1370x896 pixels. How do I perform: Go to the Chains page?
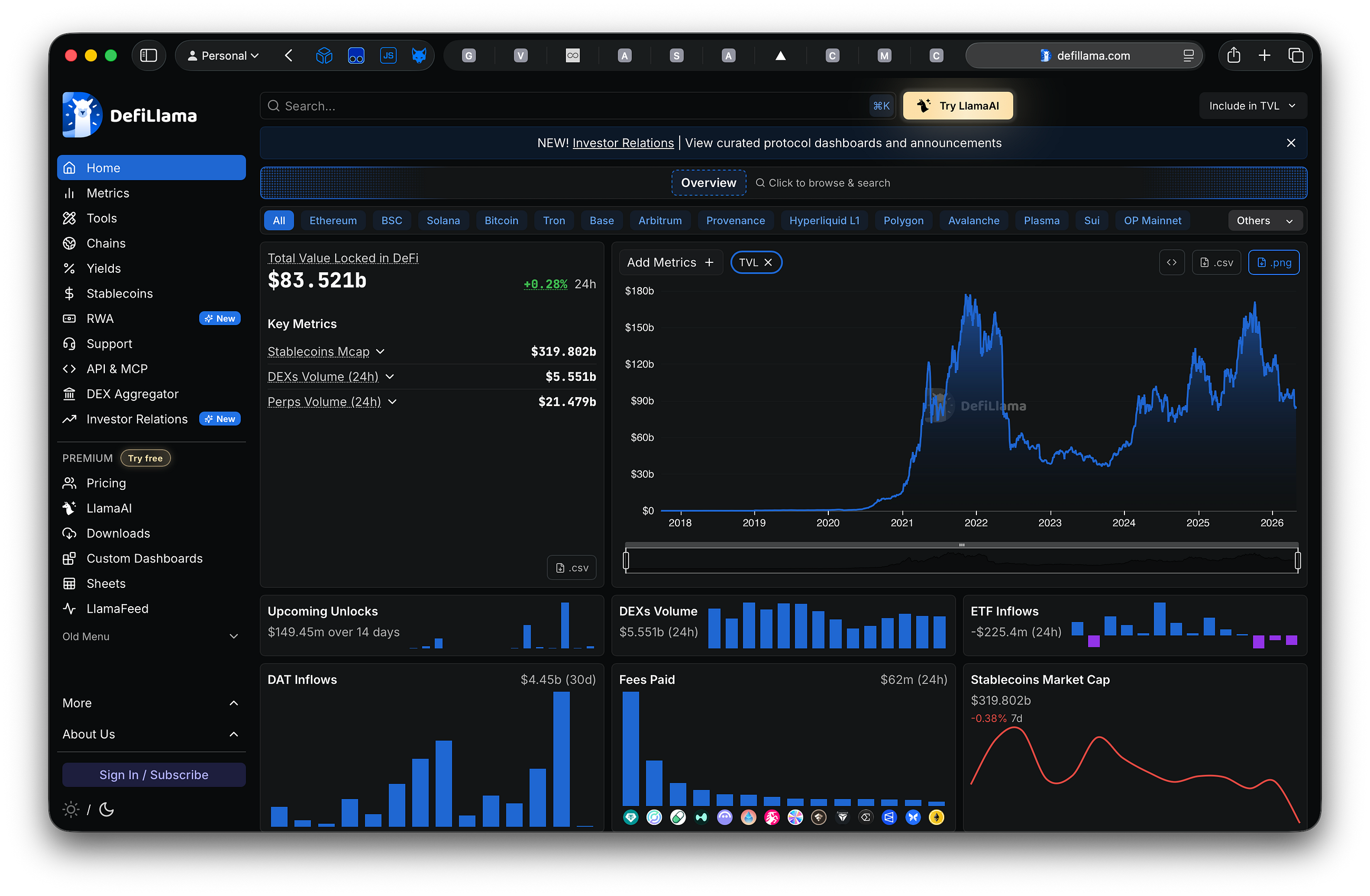(x=151, y=243)
